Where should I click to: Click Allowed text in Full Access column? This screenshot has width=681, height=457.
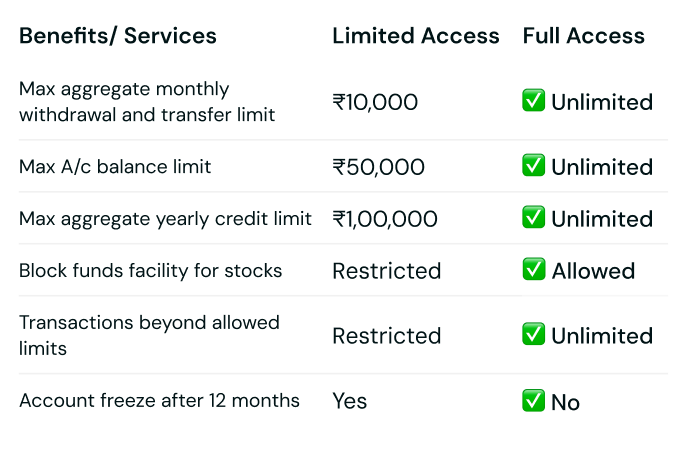[593, 271]
